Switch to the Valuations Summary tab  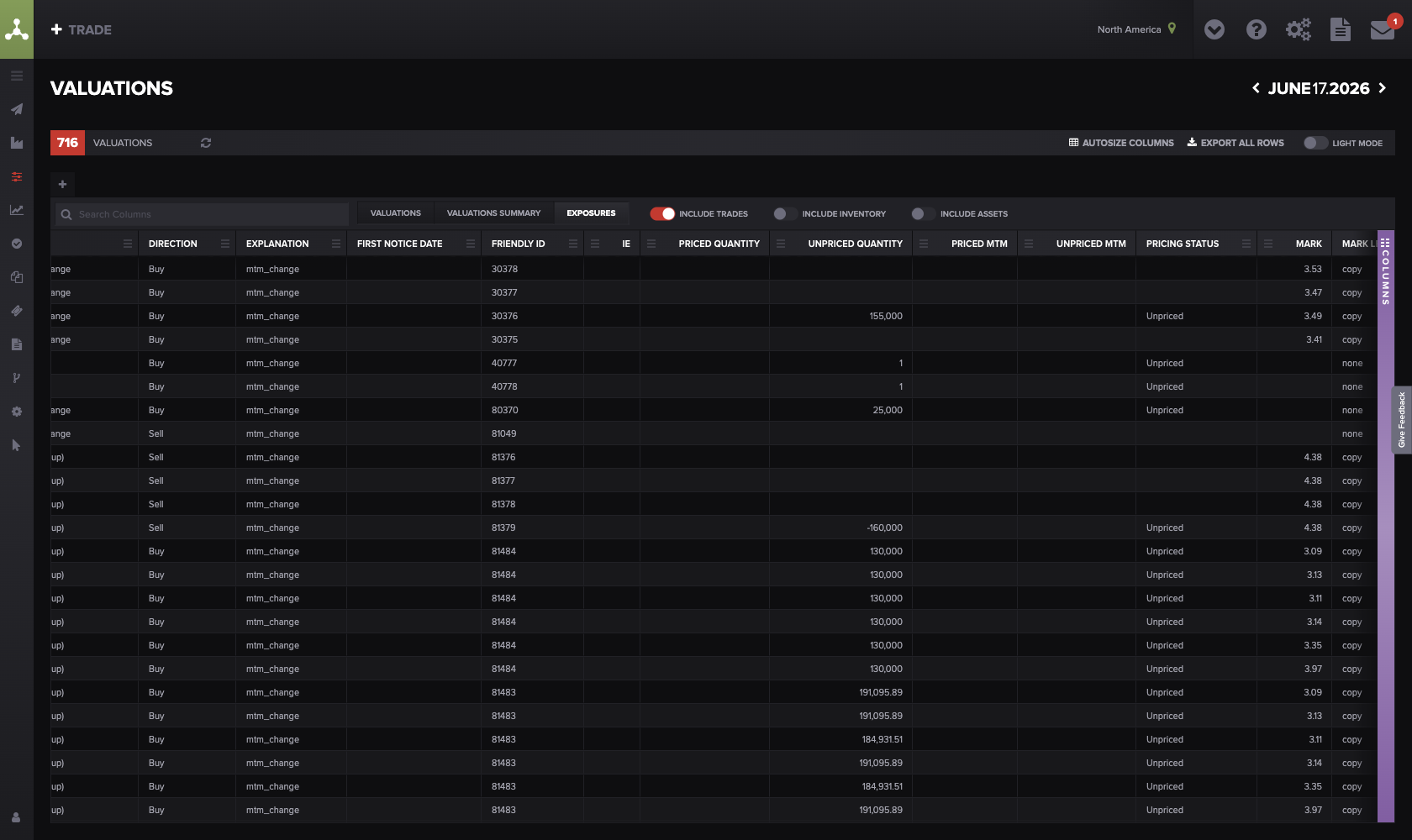493,213
